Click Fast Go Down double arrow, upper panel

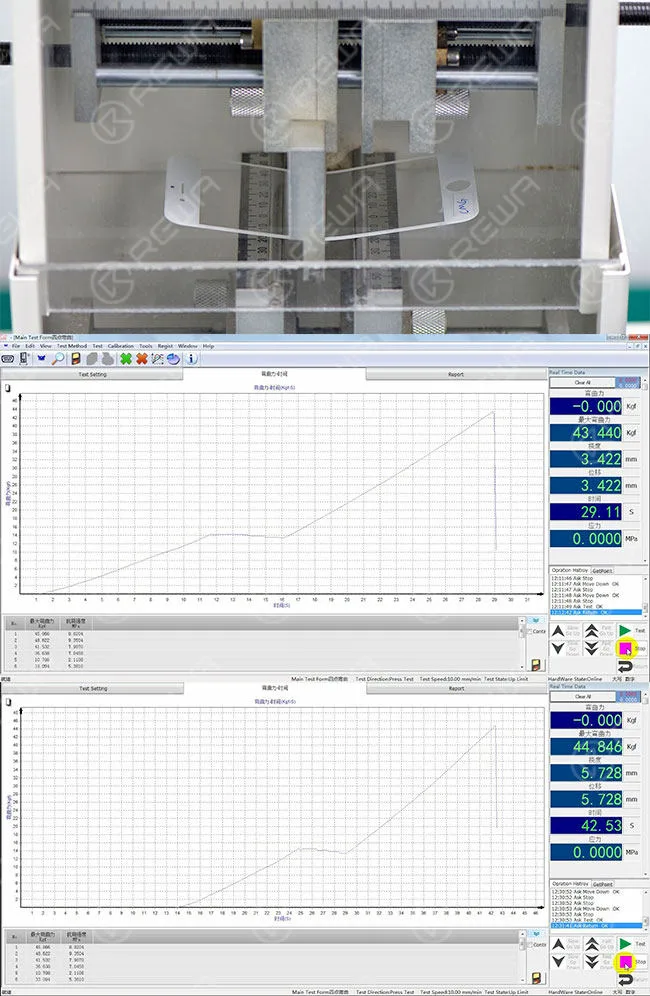click(591, 648)
